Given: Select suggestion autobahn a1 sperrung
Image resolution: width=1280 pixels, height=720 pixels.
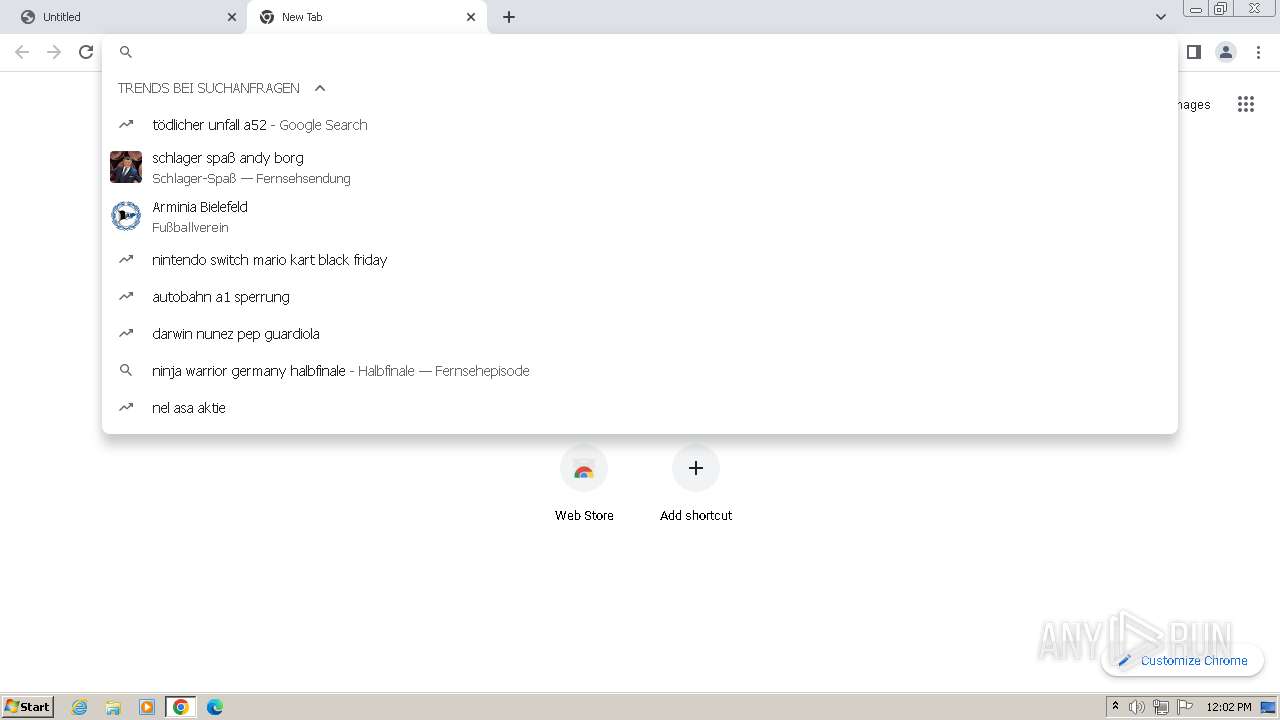Looking at the screenshot, I should 640,297.
